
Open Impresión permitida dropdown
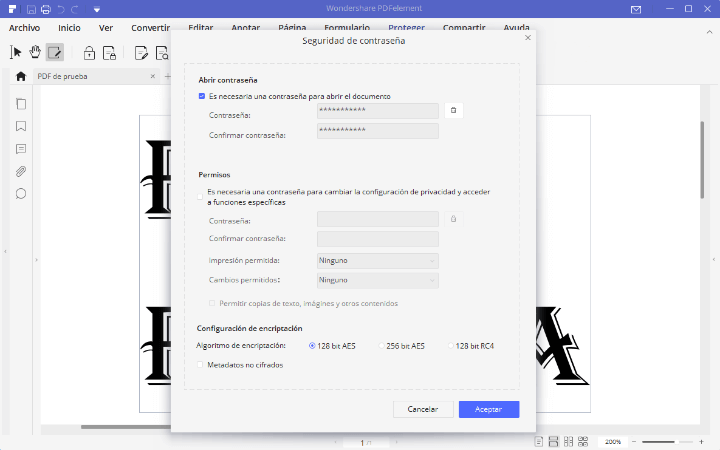(377, 261)
